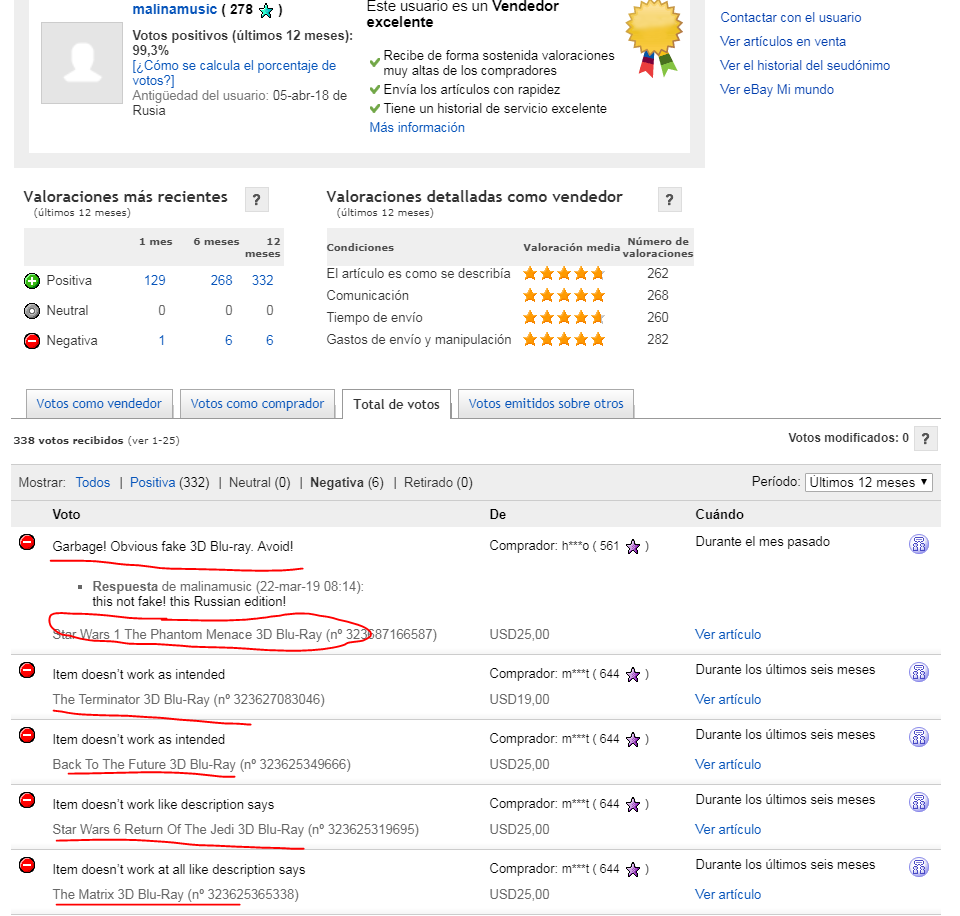The width and height of the screenshot is (960, 916).
Task: Open Votos emitidos sobre otros tab
Action: pyautogui.click(x=546, y=404)
